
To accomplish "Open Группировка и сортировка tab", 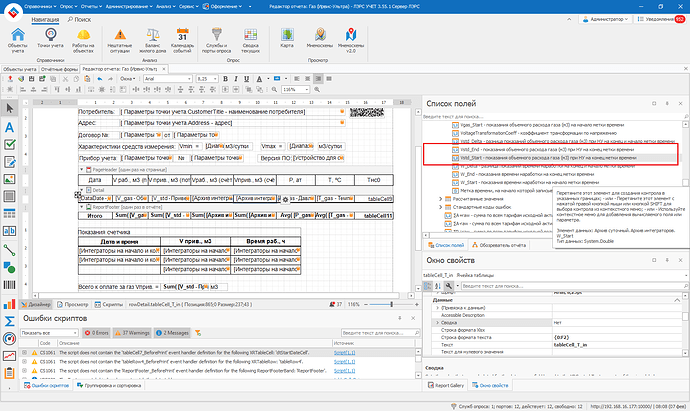I will click(x=109, y=385).
